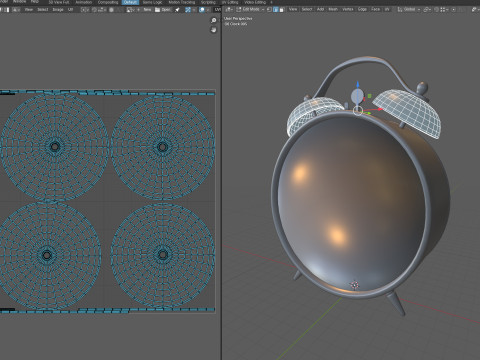Browse image datablock dropdown
The image size is (480, 360).
(x=130, y=10)
